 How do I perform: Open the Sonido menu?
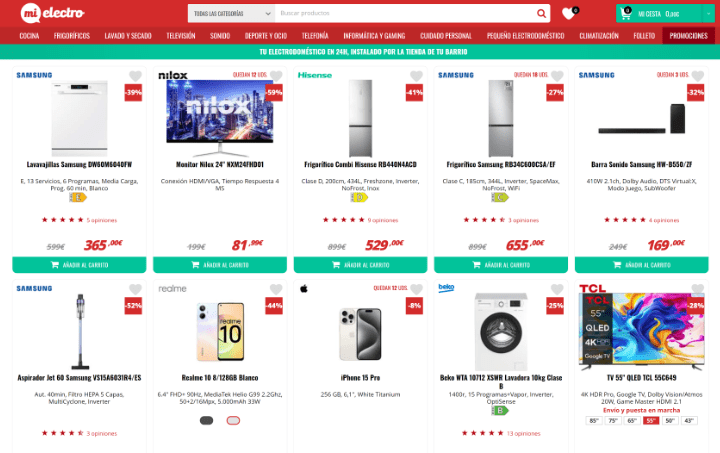[219, 36]
